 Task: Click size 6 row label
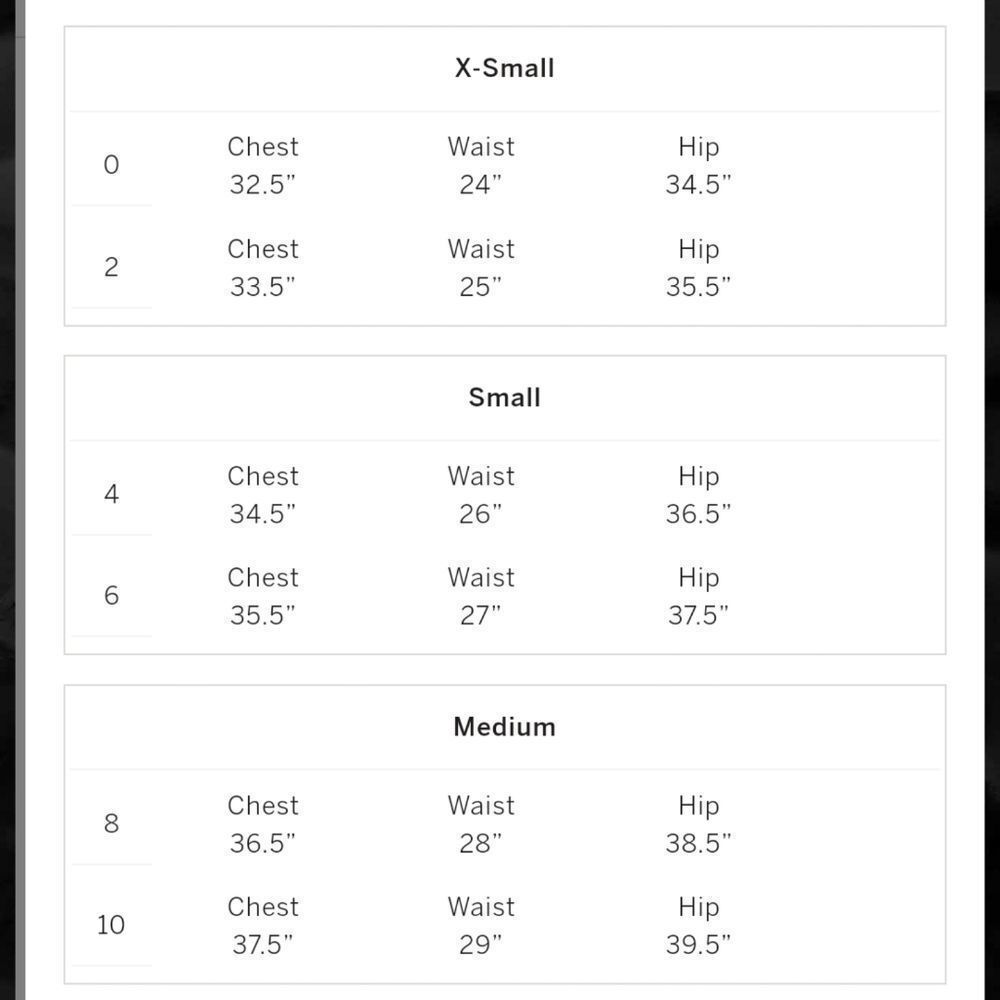click(x=111, y=595)
